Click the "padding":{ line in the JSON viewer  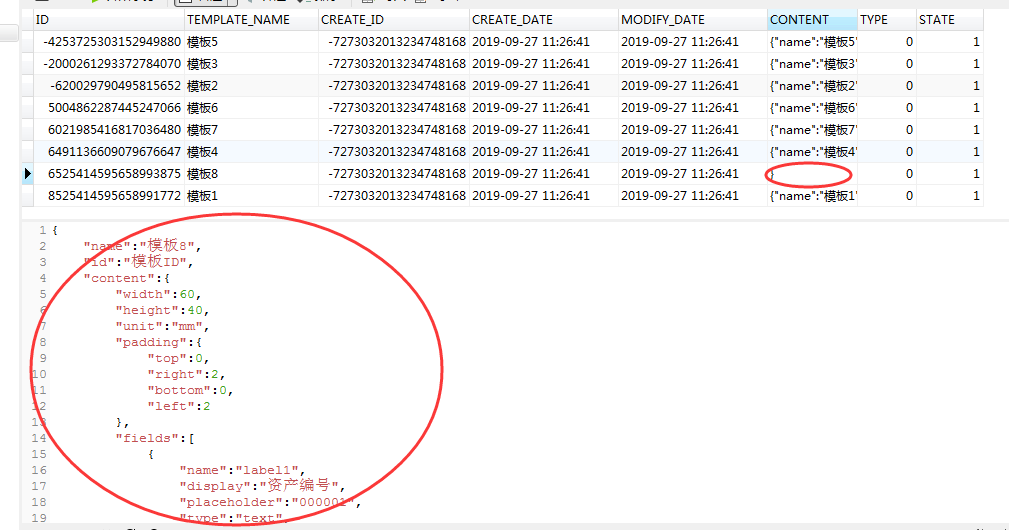(158, 343)
